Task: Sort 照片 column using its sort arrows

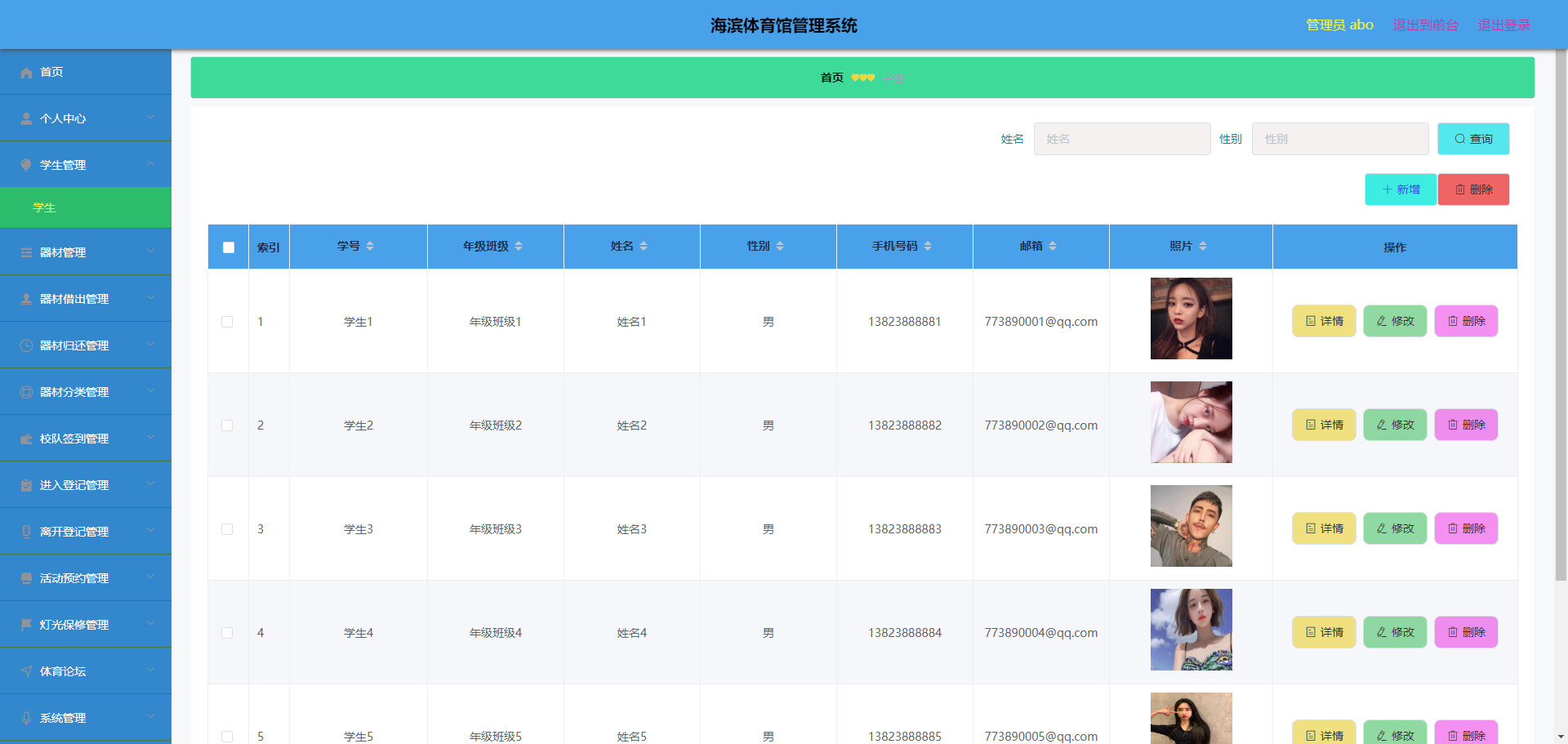Action: coord(1203,247)
